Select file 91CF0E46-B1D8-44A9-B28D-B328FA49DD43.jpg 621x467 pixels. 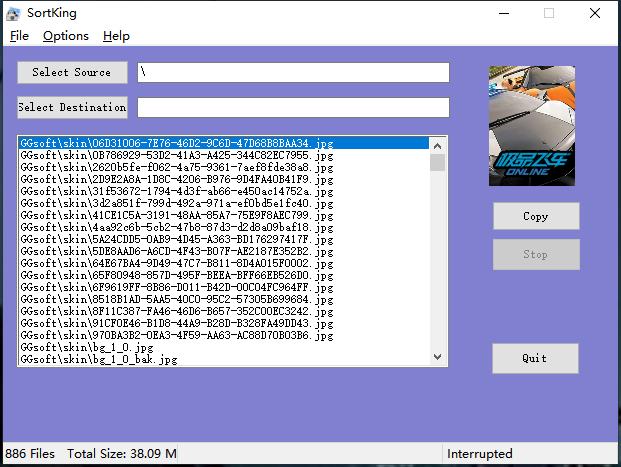click(224, 323)
